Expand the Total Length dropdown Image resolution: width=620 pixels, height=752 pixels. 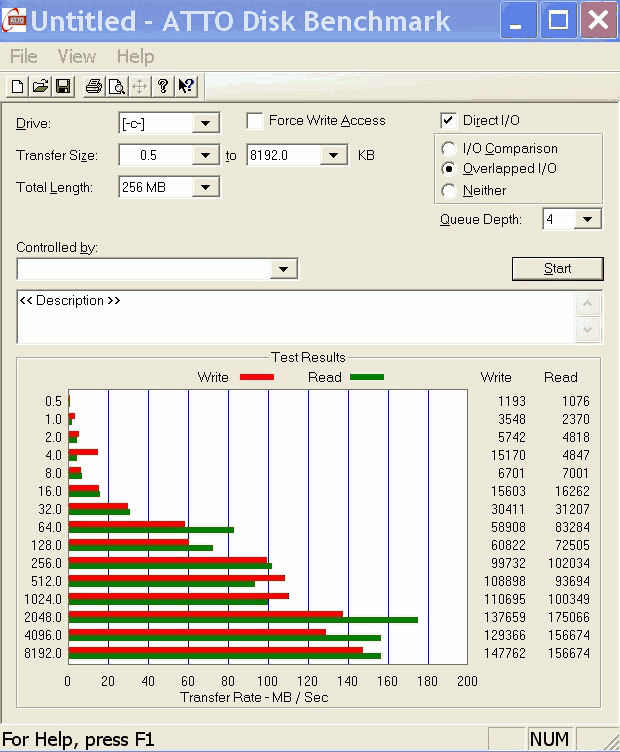coord(205,187)
